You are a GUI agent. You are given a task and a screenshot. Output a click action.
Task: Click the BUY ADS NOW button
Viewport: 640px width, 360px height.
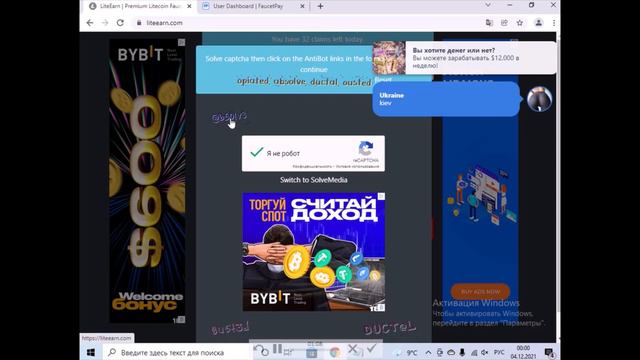point(480,291)
